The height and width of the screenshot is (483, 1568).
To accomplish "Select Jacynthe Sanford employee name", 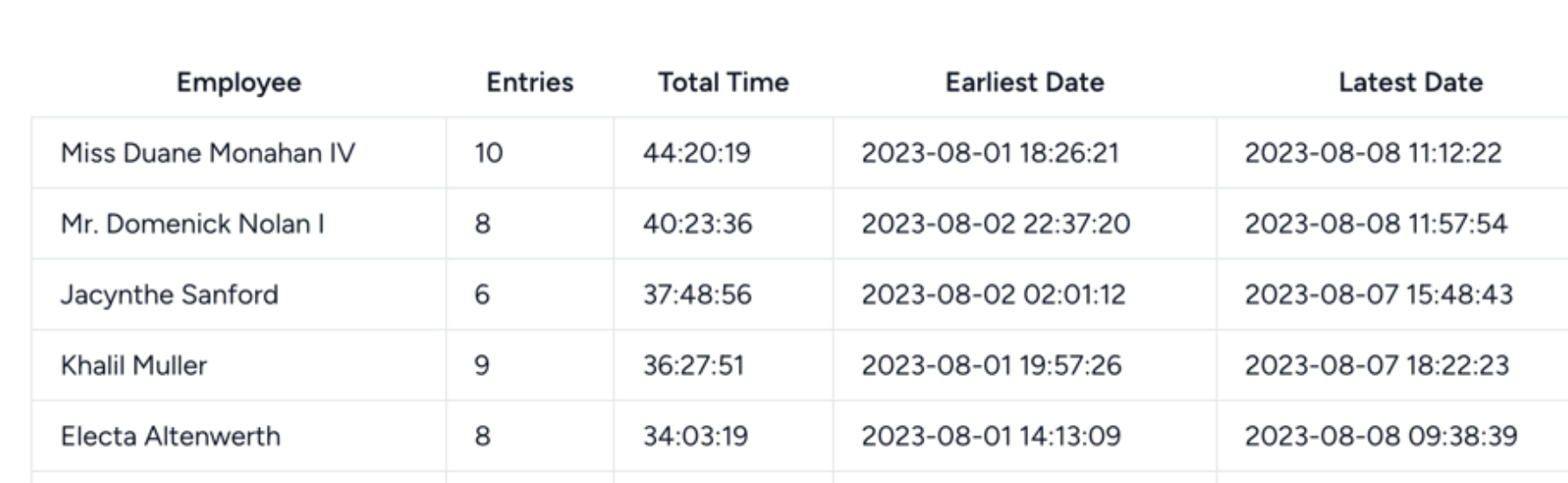I will pyautogui.click(x=169, y=294).
